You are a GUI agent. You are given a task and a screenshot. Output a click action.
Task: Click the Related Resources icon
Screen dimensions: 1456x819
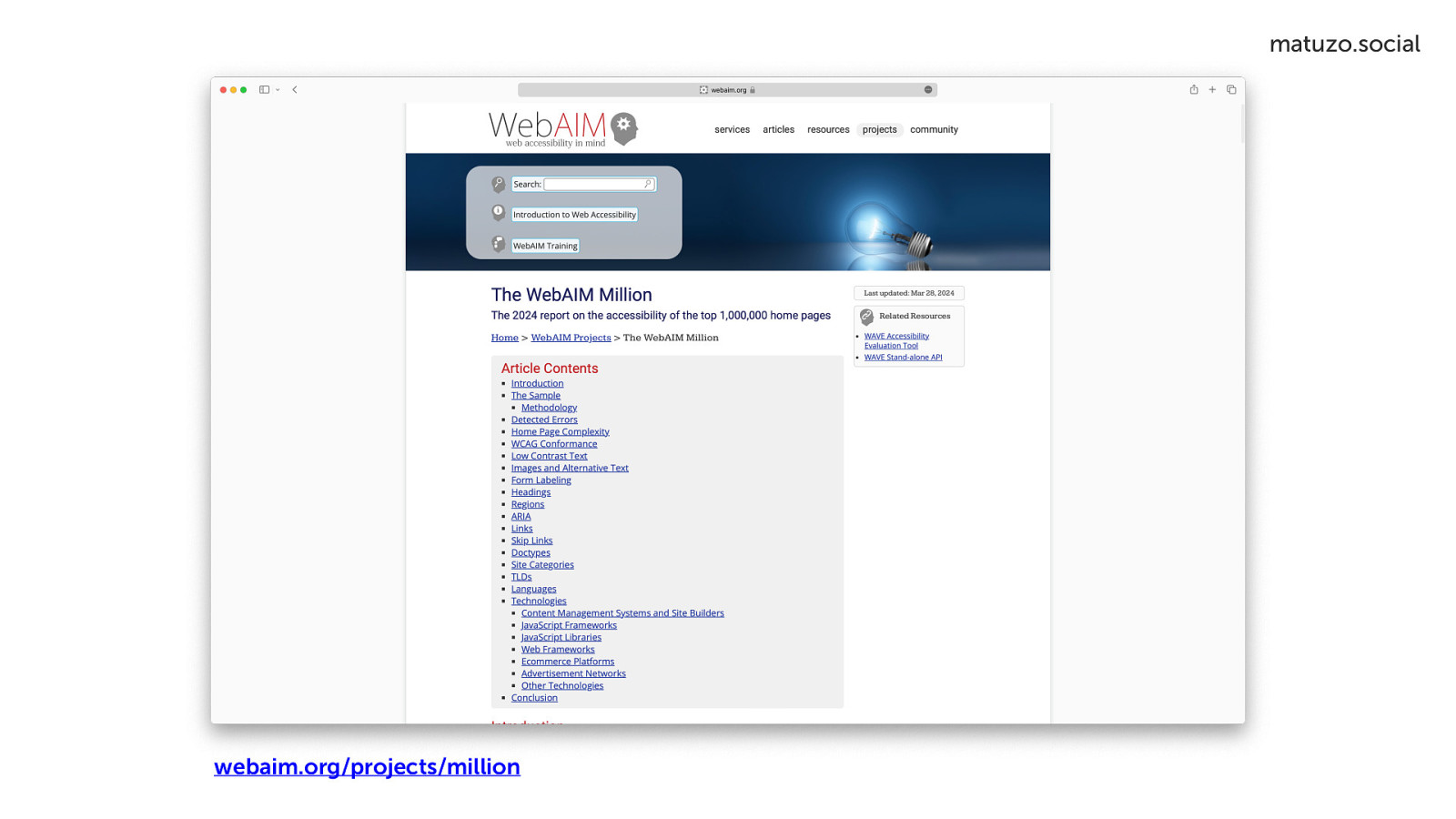[x=866, y=317]
